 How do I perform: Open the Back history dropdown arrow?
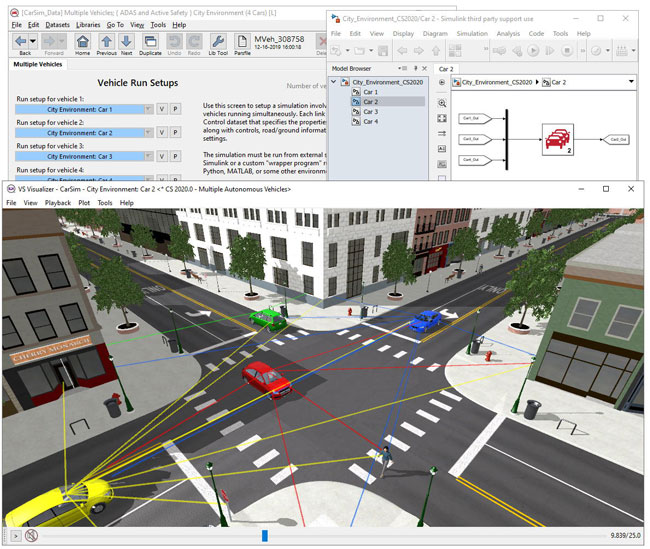[33, 41]
